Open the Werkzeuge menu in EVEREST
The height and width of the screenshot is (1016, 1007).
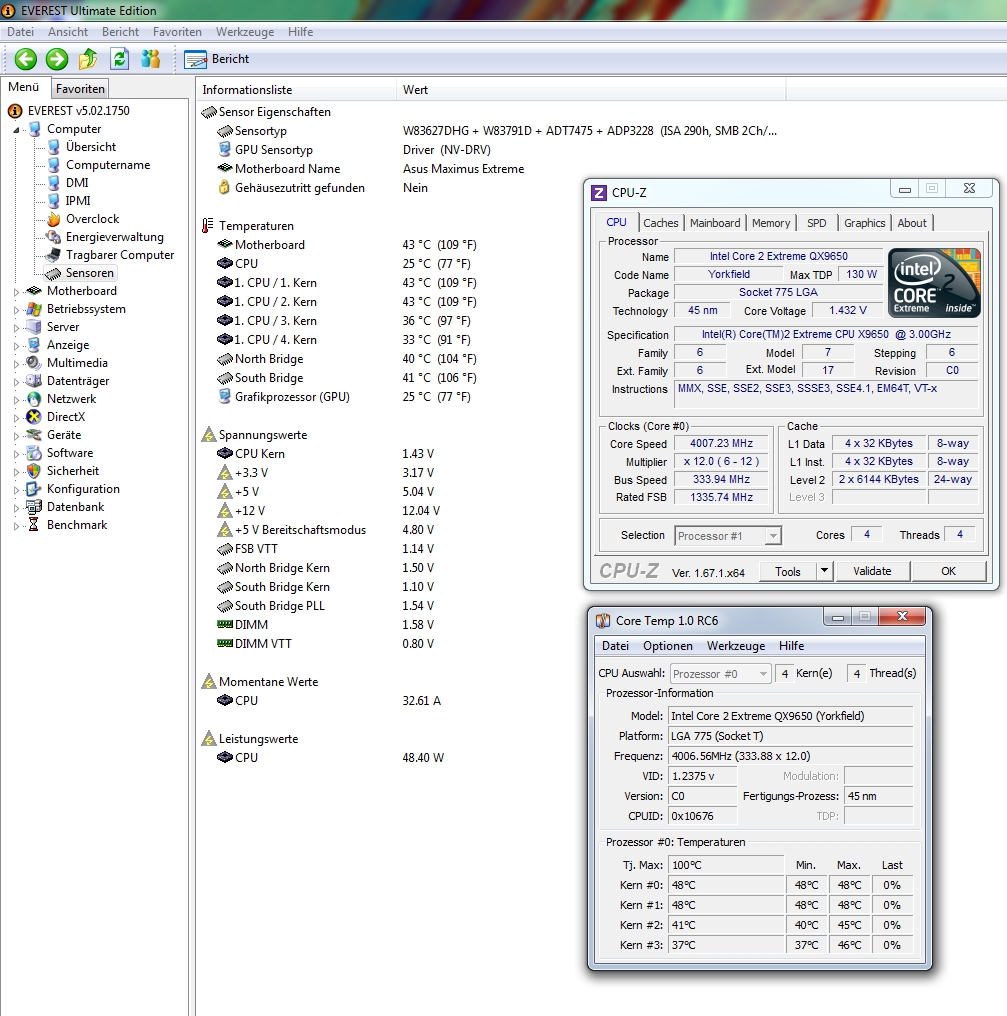tap(244, 32)
